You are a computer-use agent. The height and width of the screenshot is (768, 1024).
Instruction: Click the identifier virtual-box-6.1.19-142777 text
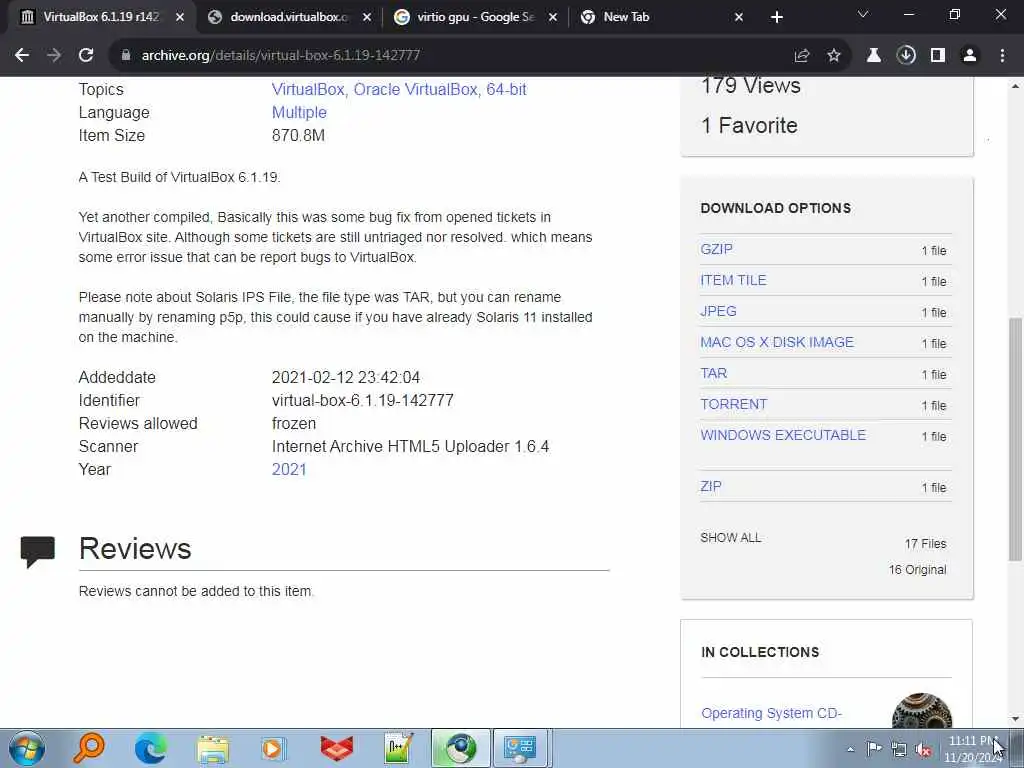362,400
